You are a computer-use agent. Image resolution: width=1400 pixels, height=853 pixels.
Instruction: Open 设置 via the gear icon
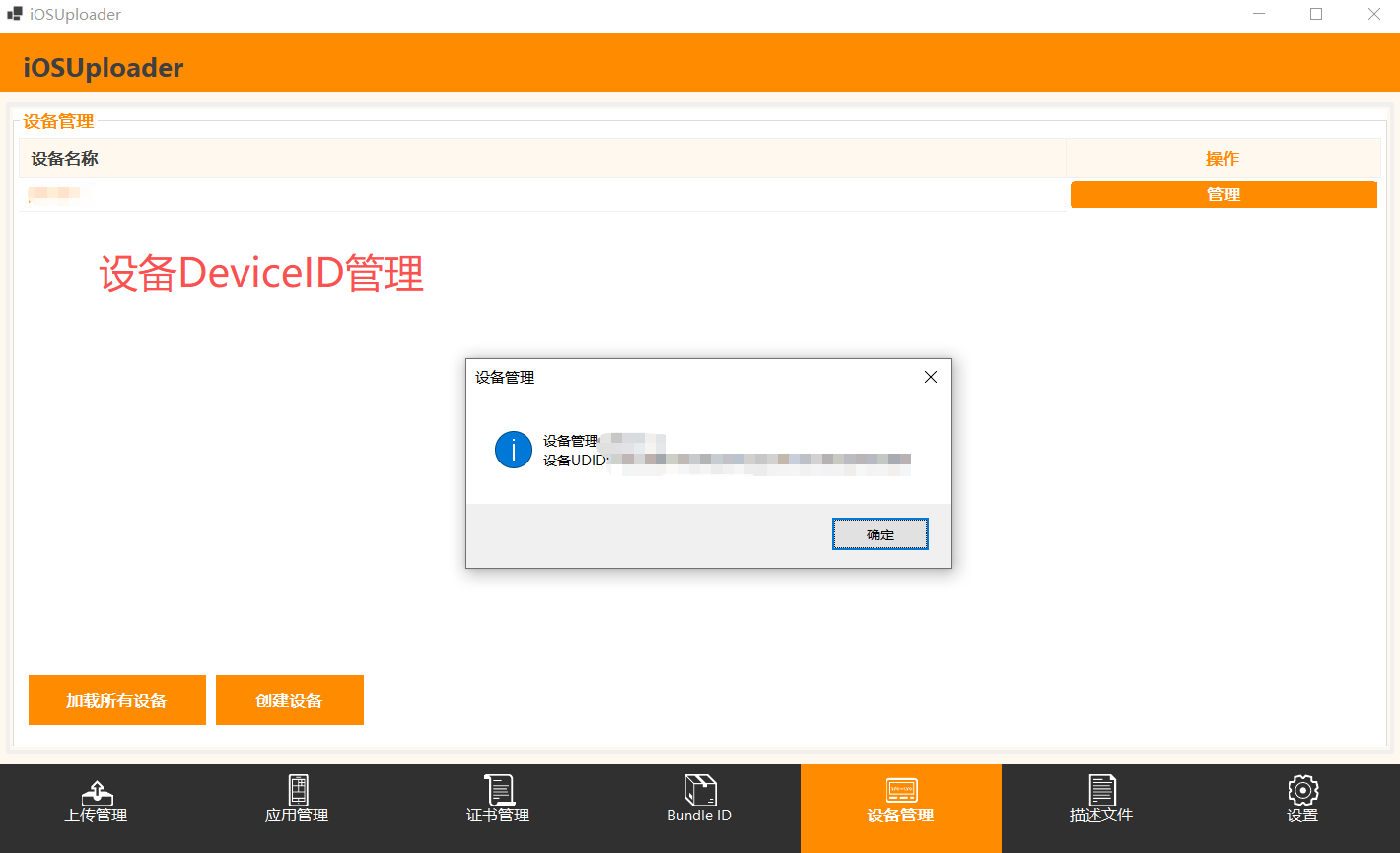click(x=1302, y=790)
